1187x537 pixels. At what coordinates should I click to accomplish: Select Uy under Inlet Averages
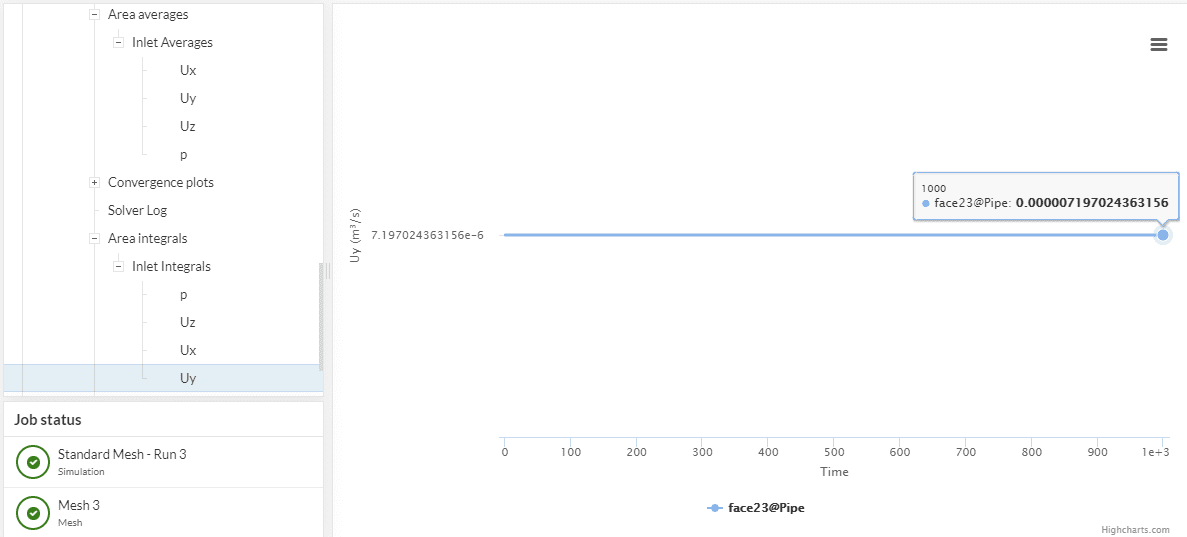[188, 99]
